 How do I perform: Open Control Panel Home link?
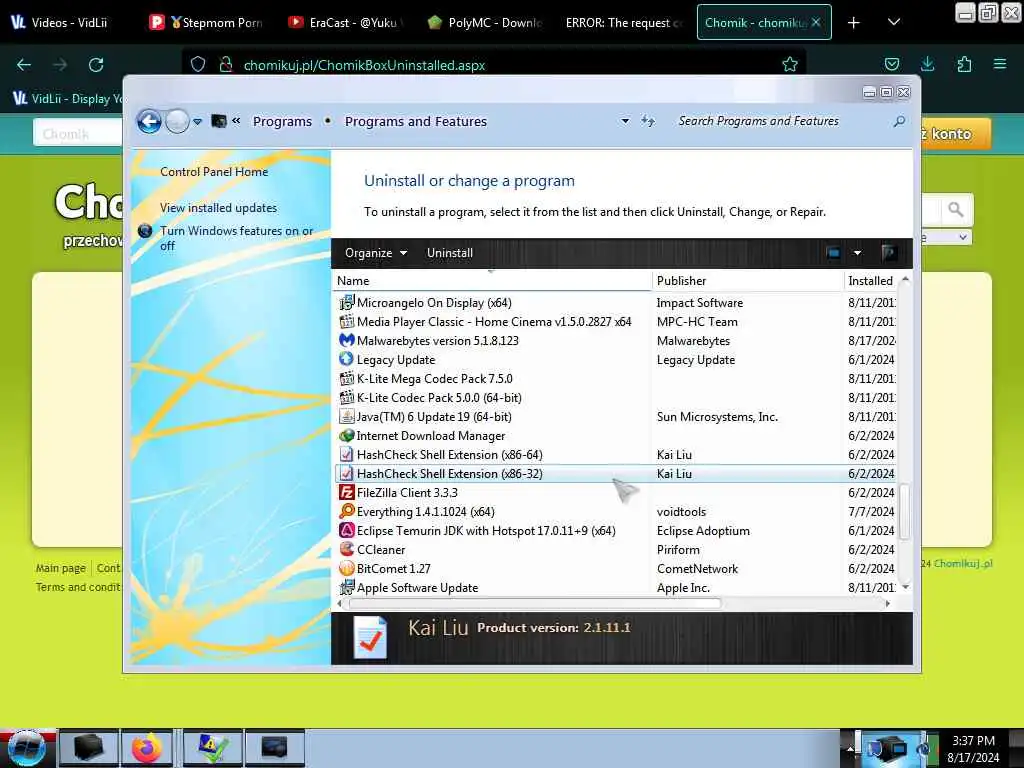[214, 172]
